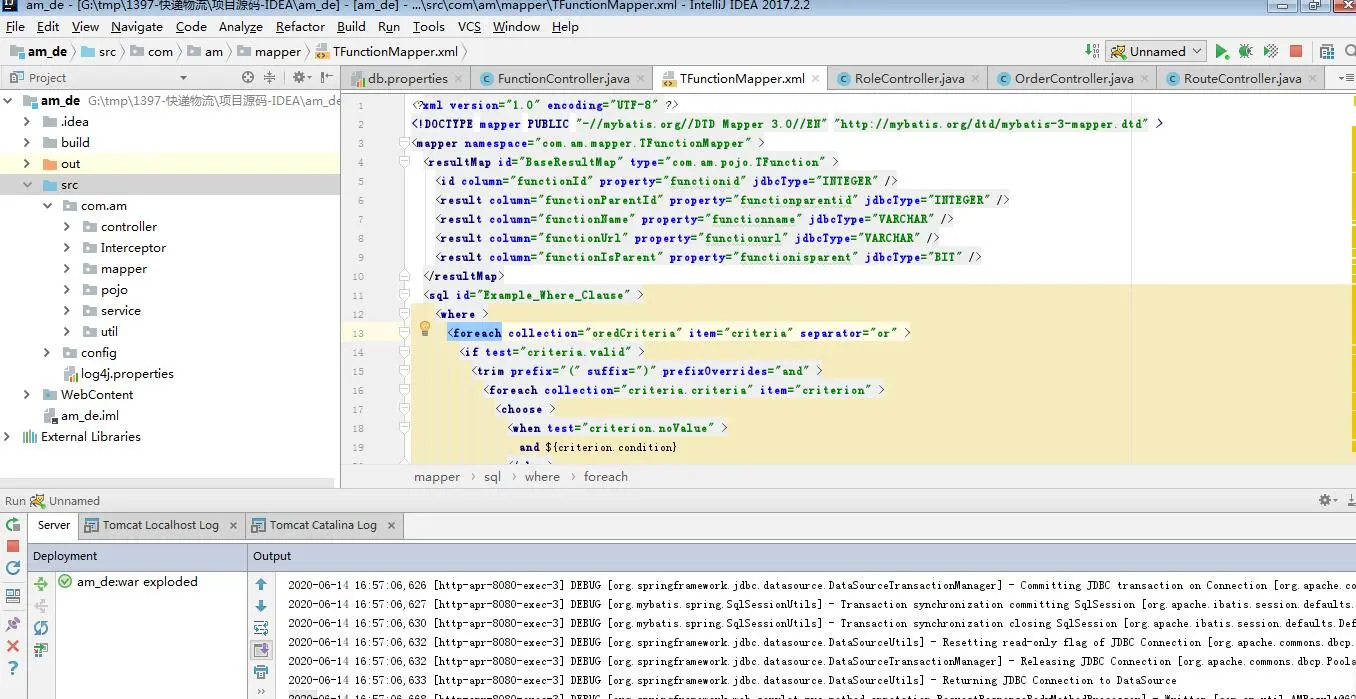The image size is (1356, 699).
Task: Toggle scroll to end in the Output console
Action: pos(261,650)
